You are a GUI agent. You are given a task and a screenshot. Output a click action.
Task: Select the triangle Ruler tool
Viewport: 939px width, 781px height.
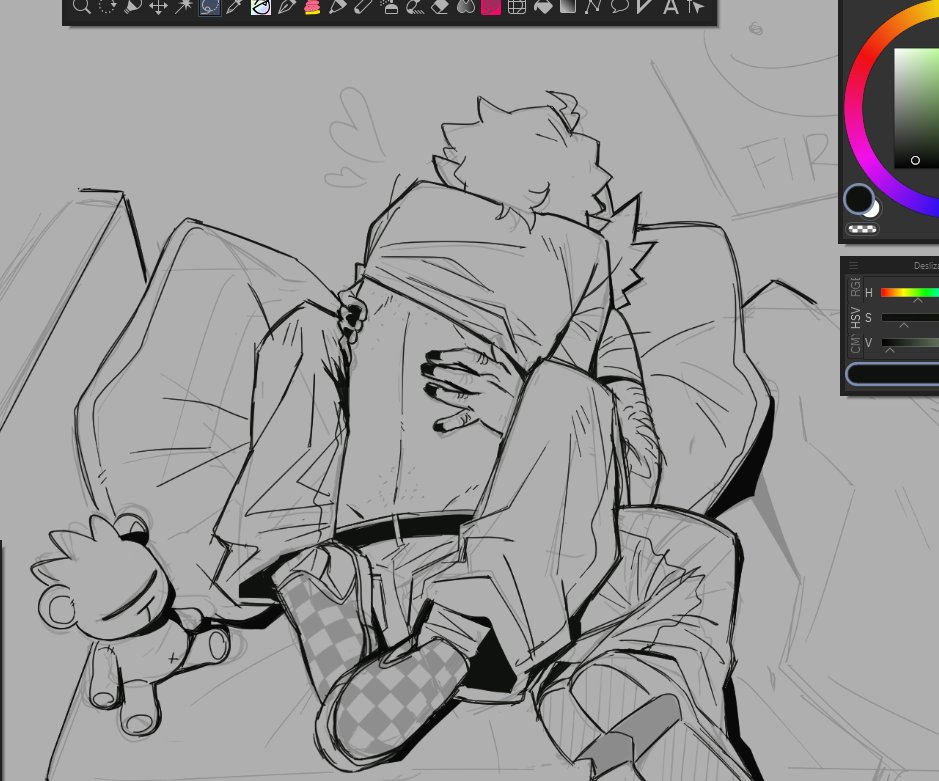(x=644, y=7)
